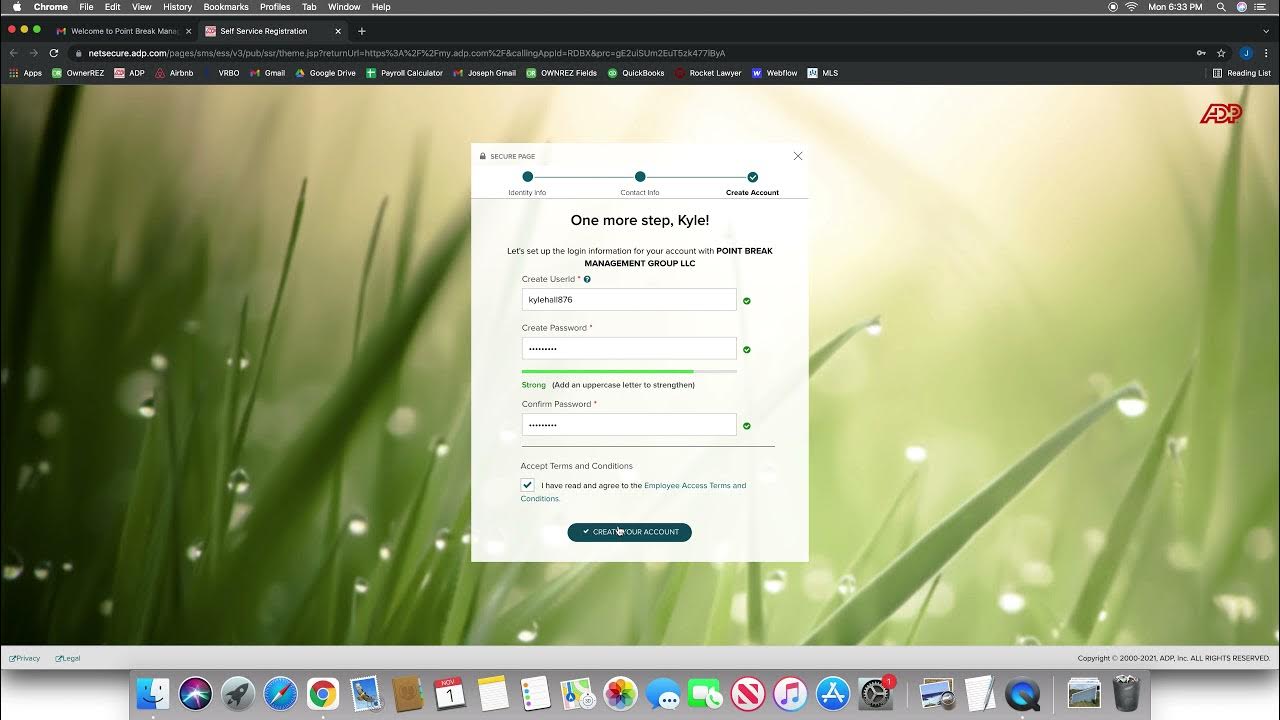Click the Create Password field

coord(629,348)
